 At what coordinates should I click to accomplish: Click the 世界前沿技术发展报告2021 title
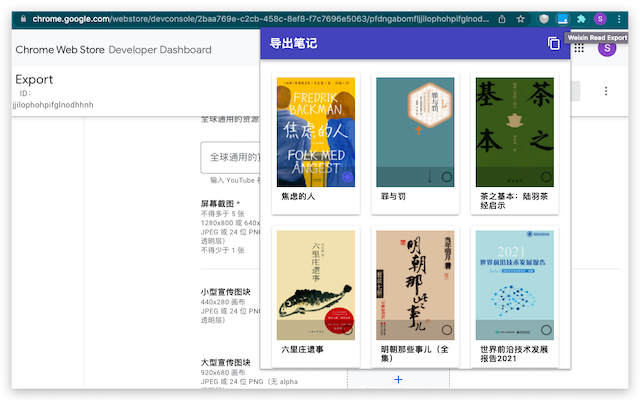coord(514,354)
